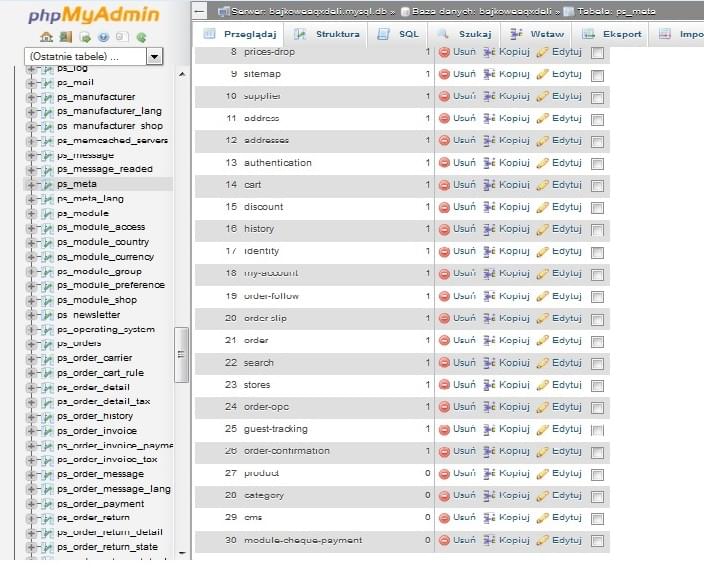Check the box for the cms row

coord(597,519)
